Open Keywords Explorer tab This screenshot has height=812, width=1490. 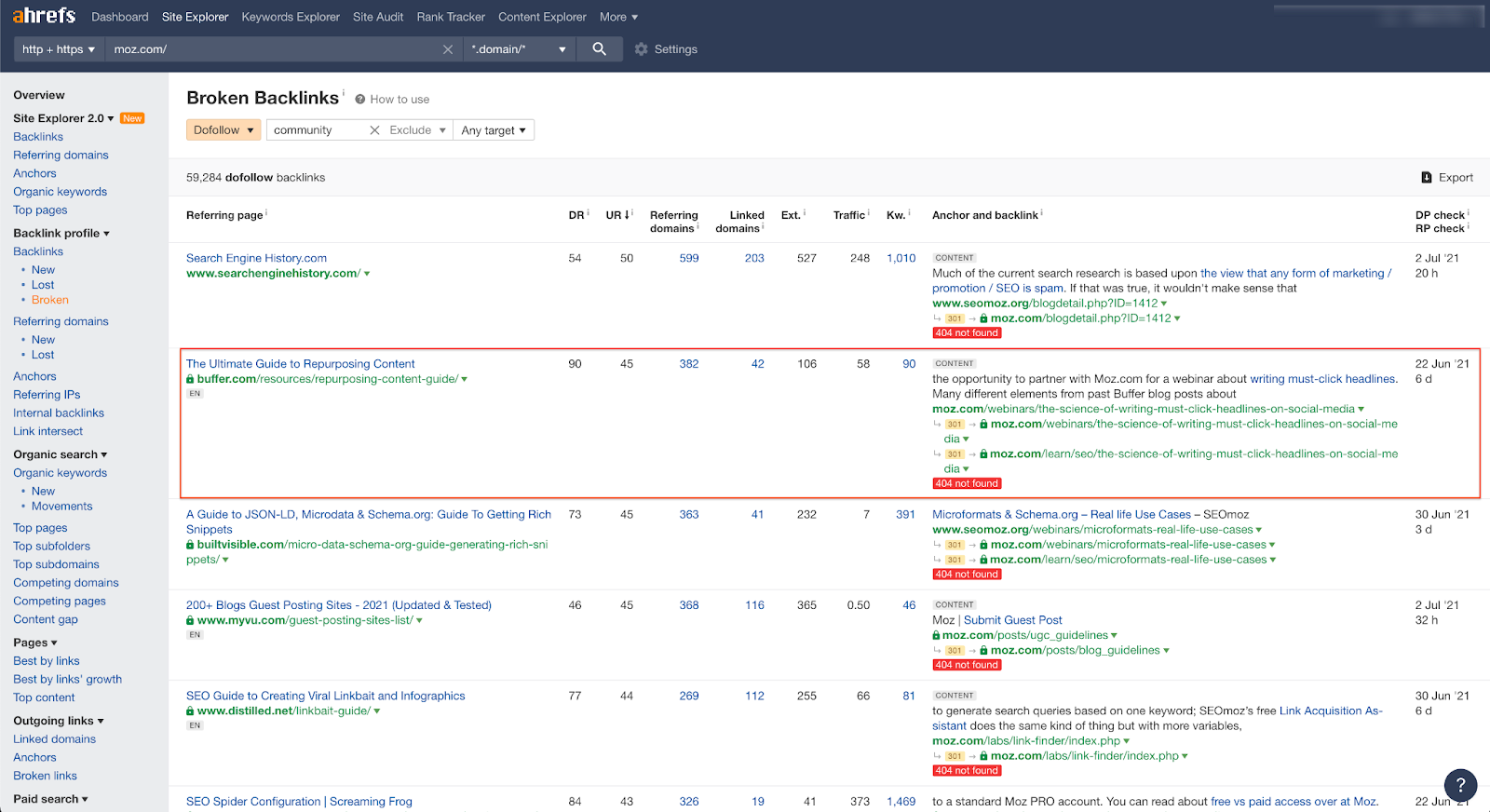[x=291, y=17]
